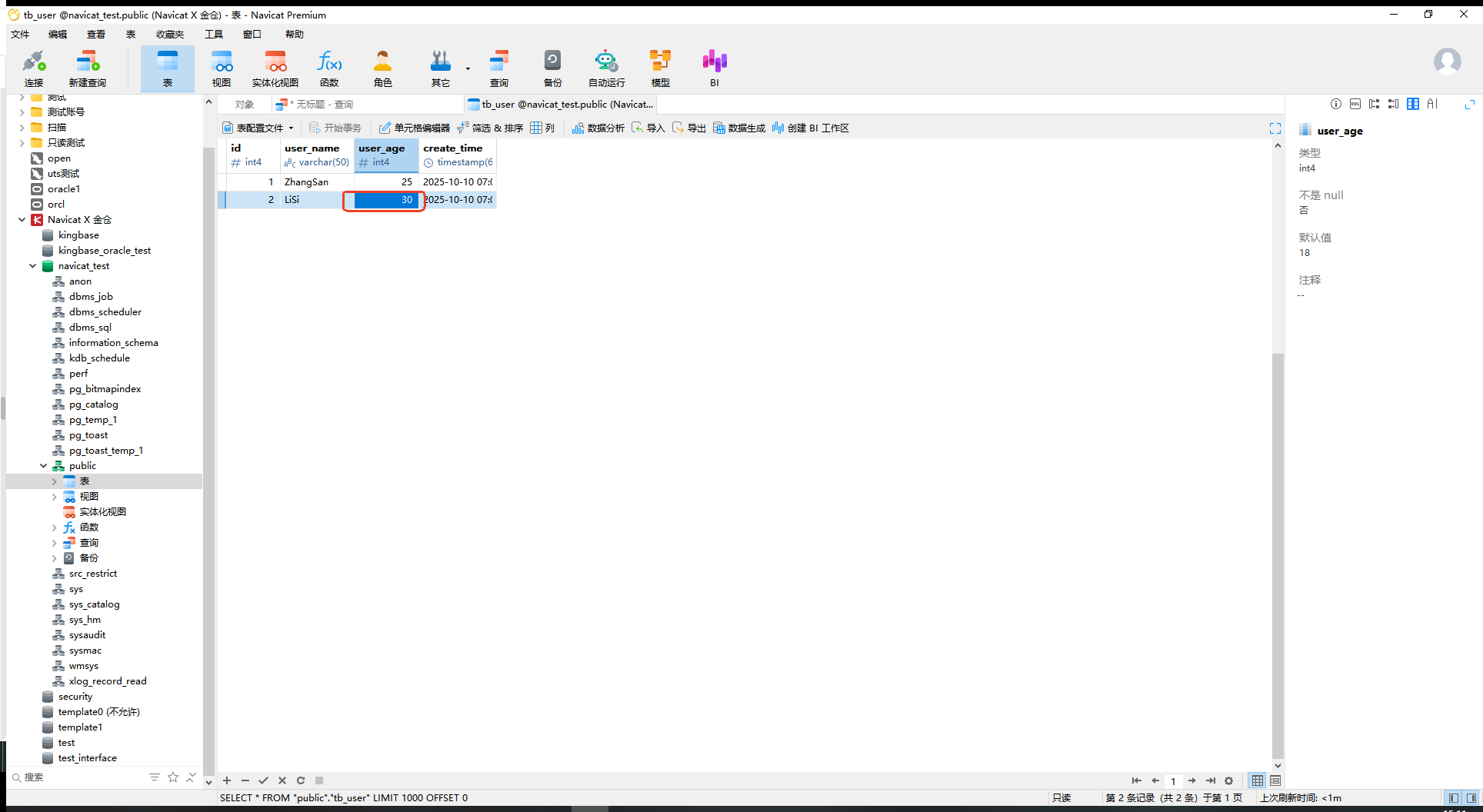This screenshot has height=812, width=1483.
Task: Click the navigation pane search field
Action: pos(77,777)
